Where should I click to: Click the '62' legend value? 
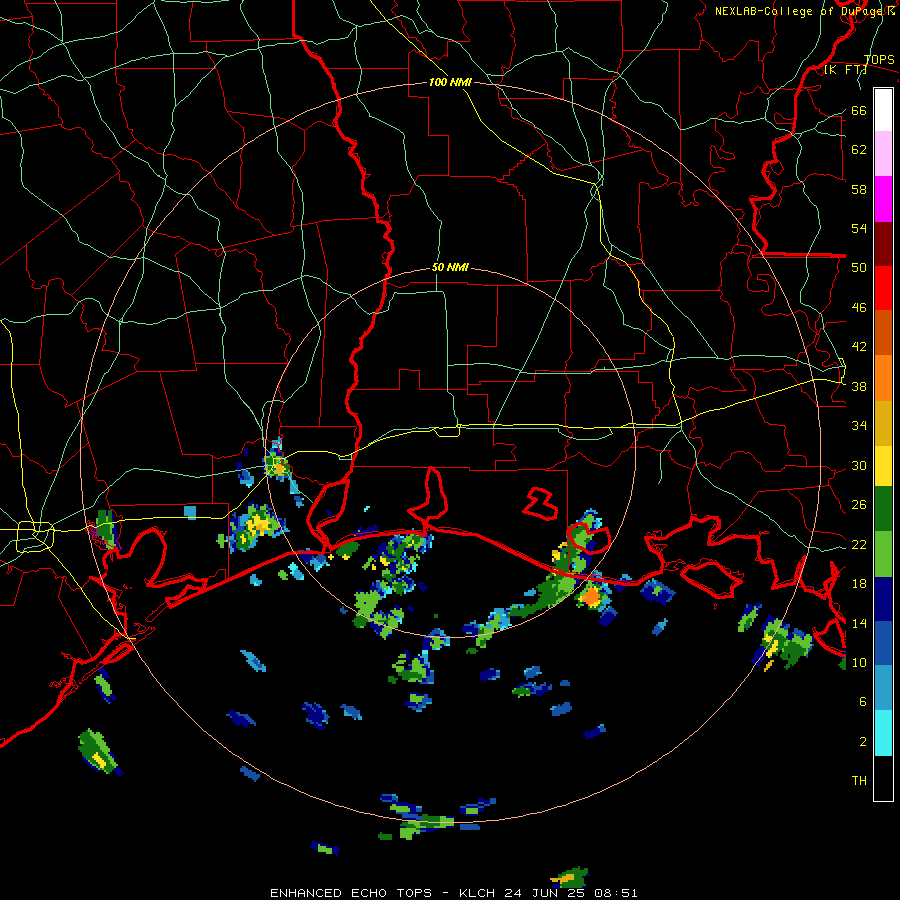pyautogui.click(x=859, y=149)
